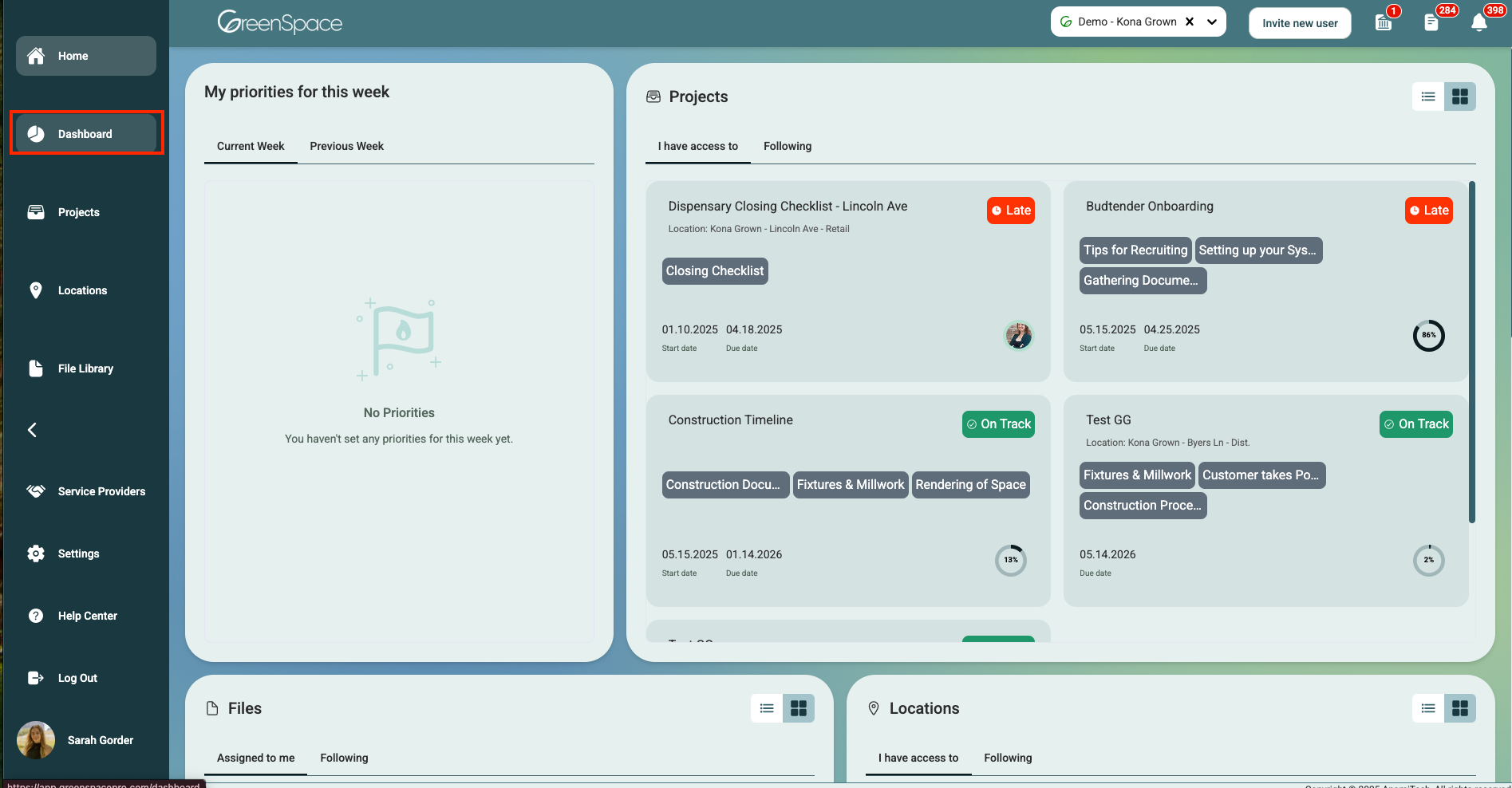Viewport: 1512px width, 788px height.
Task: Click the Gathering Docume... tag
Action: [x=1143, y=281]
